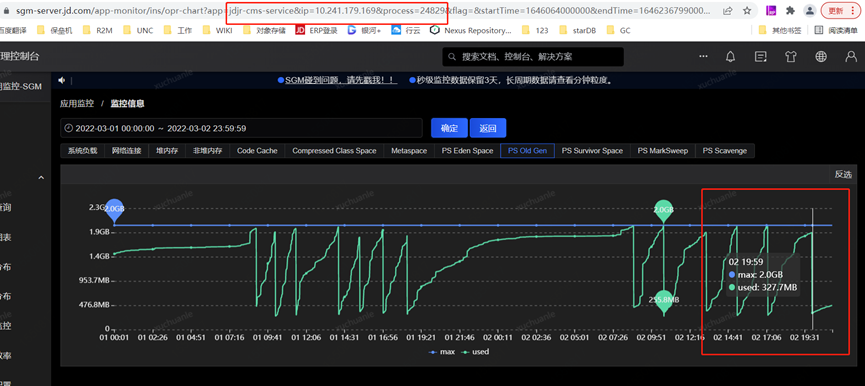Screen dimensions: 865x386
Task: Open the browser extensions puzzle icon
Action: [790, 10]
